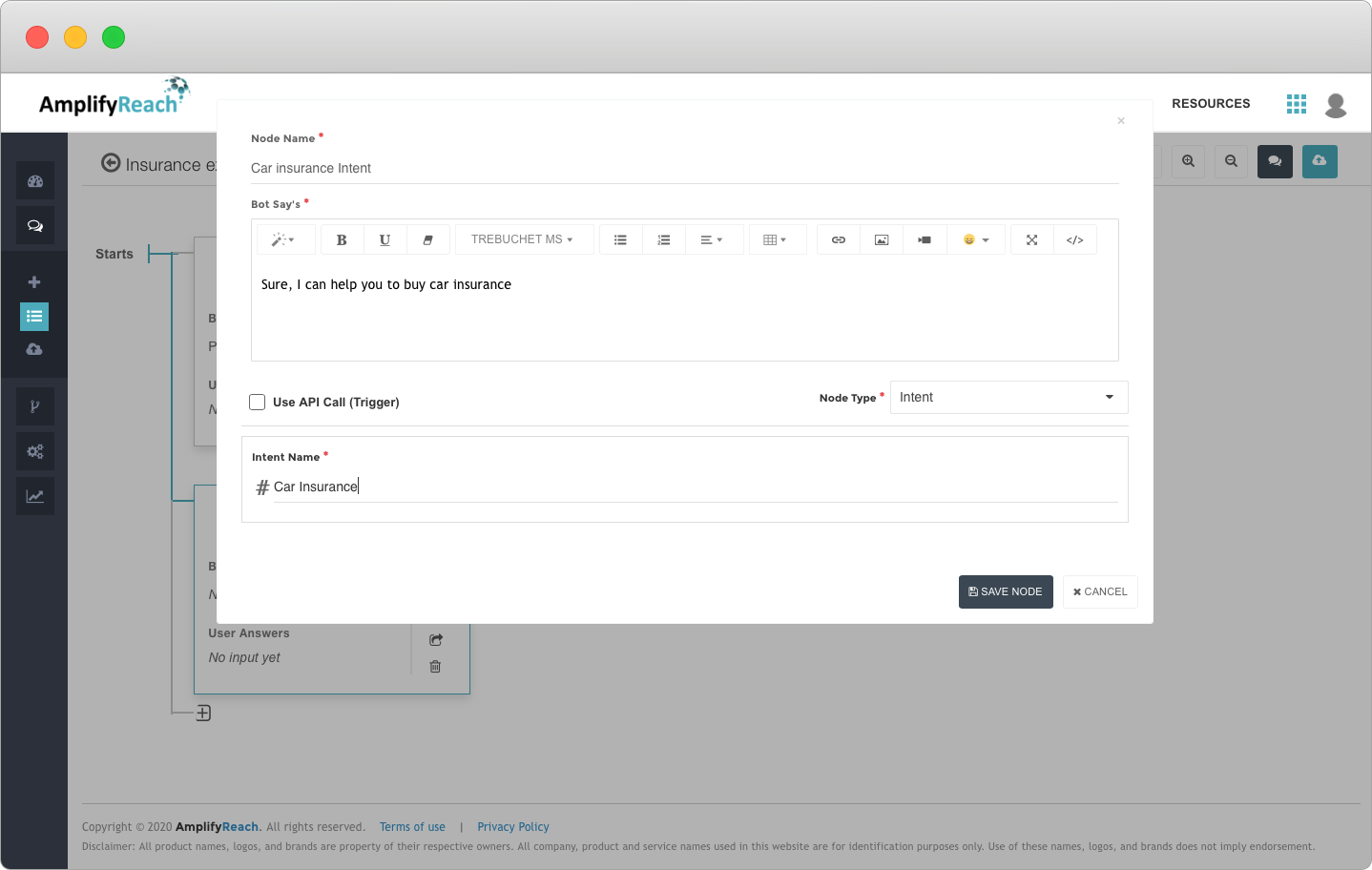
Task: Click the SAVE NODE button
Action: [1006, 591]
